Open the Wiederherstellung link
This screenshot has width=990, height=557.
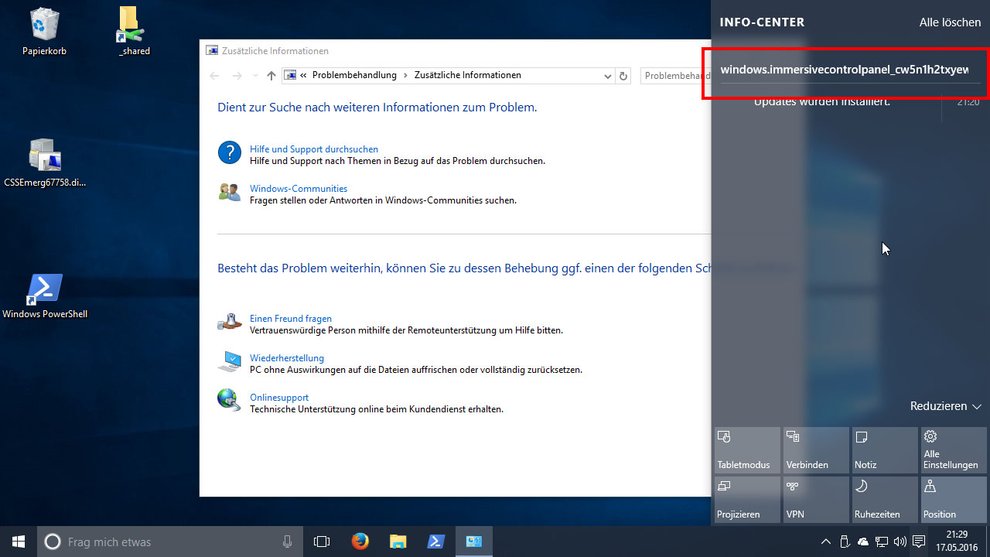[287, 357]
